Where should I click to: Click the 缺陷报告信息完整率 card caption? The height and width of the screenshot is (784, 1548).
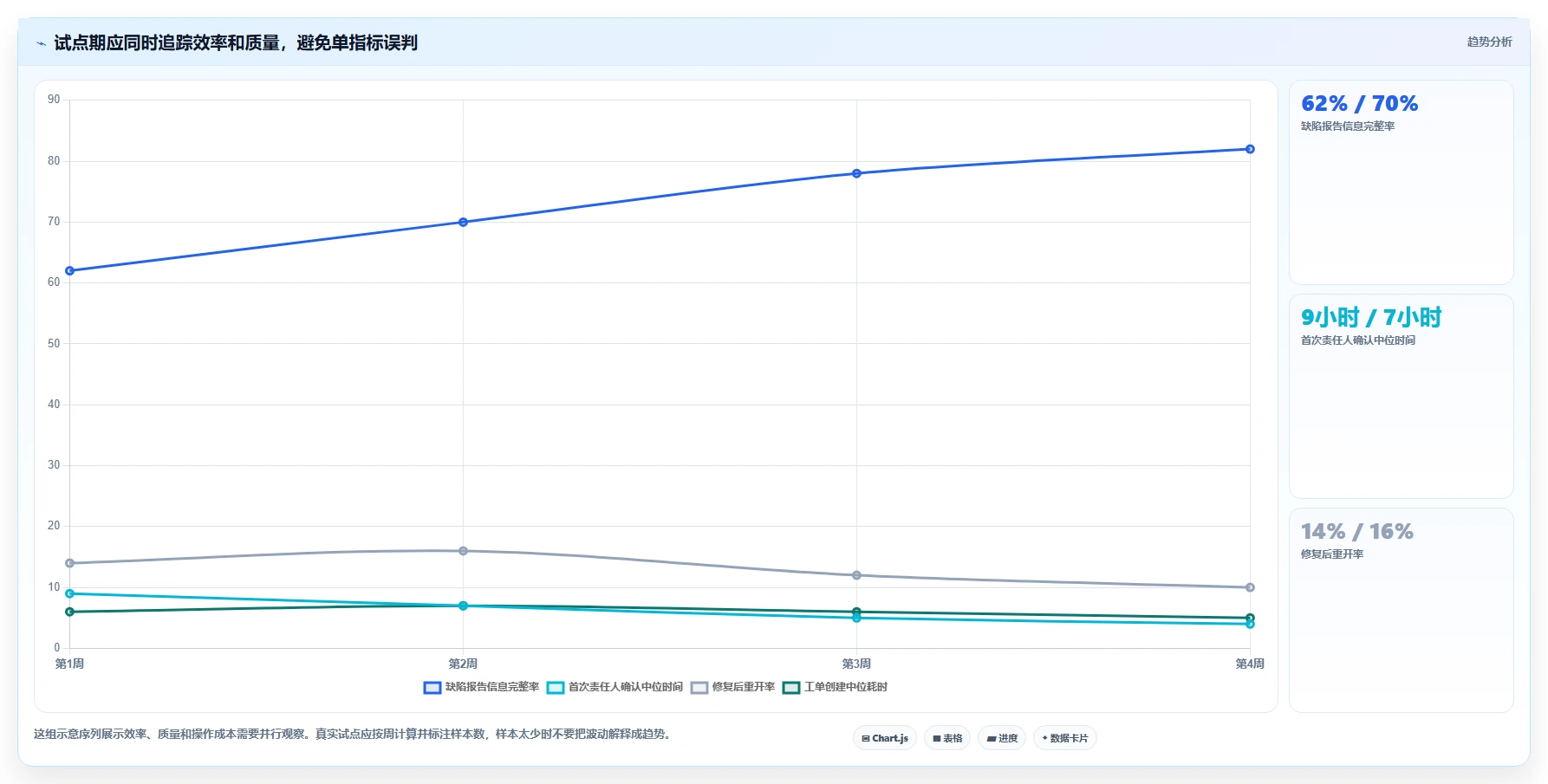click(1347, 126)
